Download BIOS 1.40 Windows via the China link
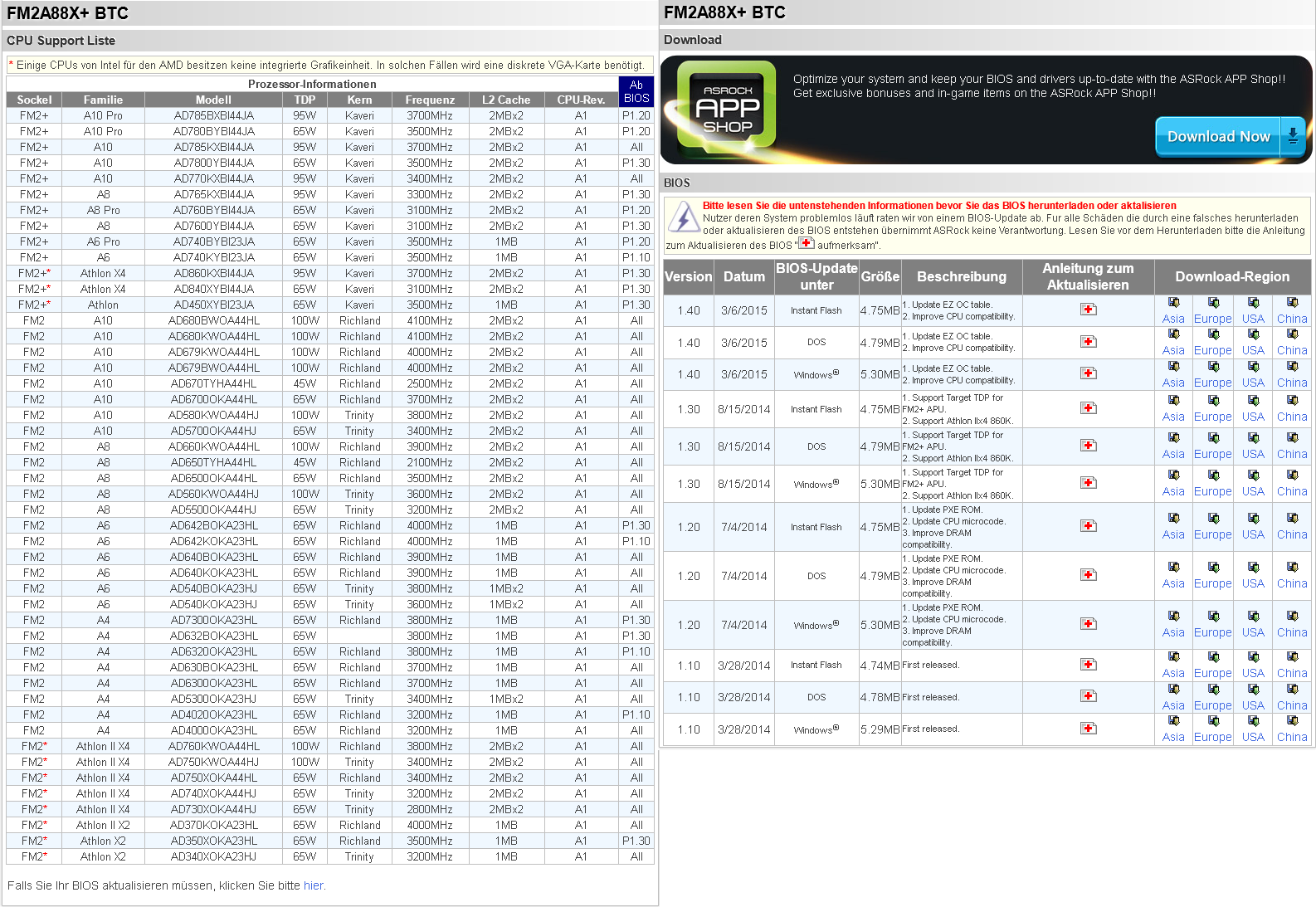Viewport: 1316px width, 907px height. (1292, 383)
